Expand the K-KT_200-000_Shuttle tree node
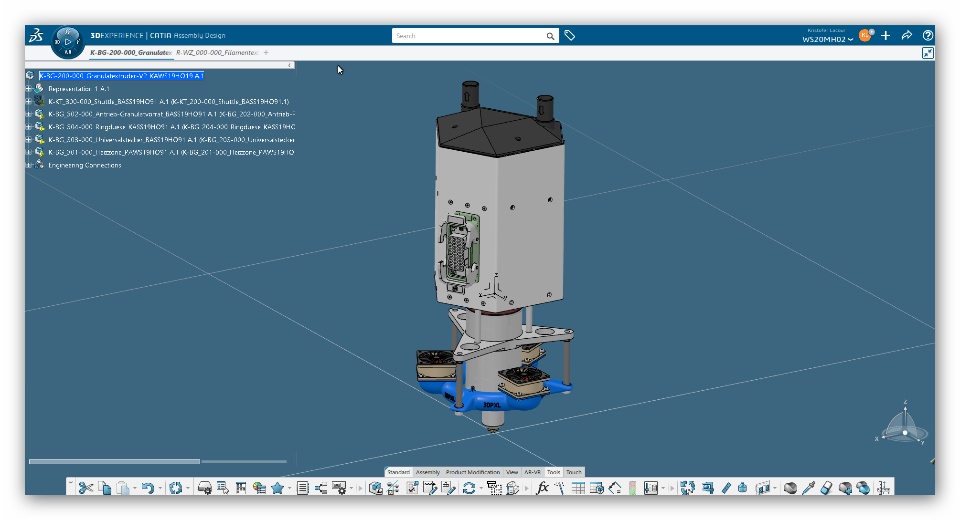The image size is (960, 520). point(29,101)
